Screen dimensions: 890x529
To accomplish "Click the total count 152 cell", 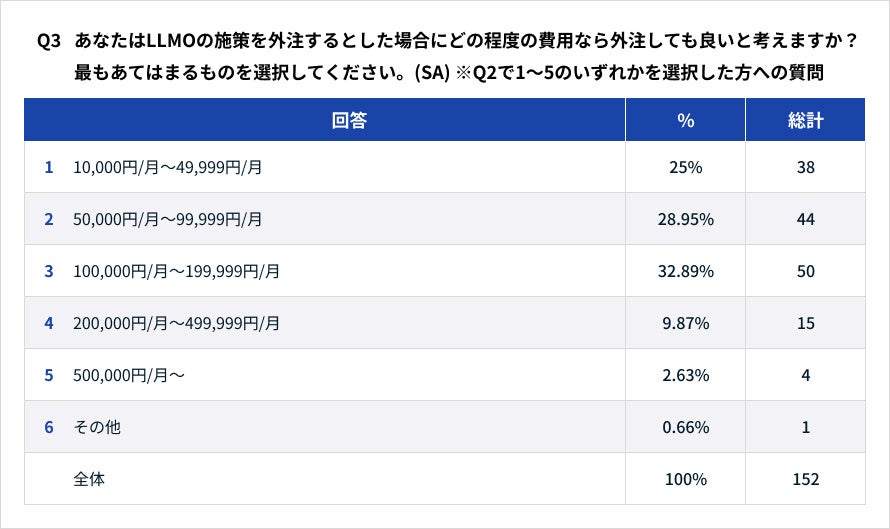I will tap(805, 479).
